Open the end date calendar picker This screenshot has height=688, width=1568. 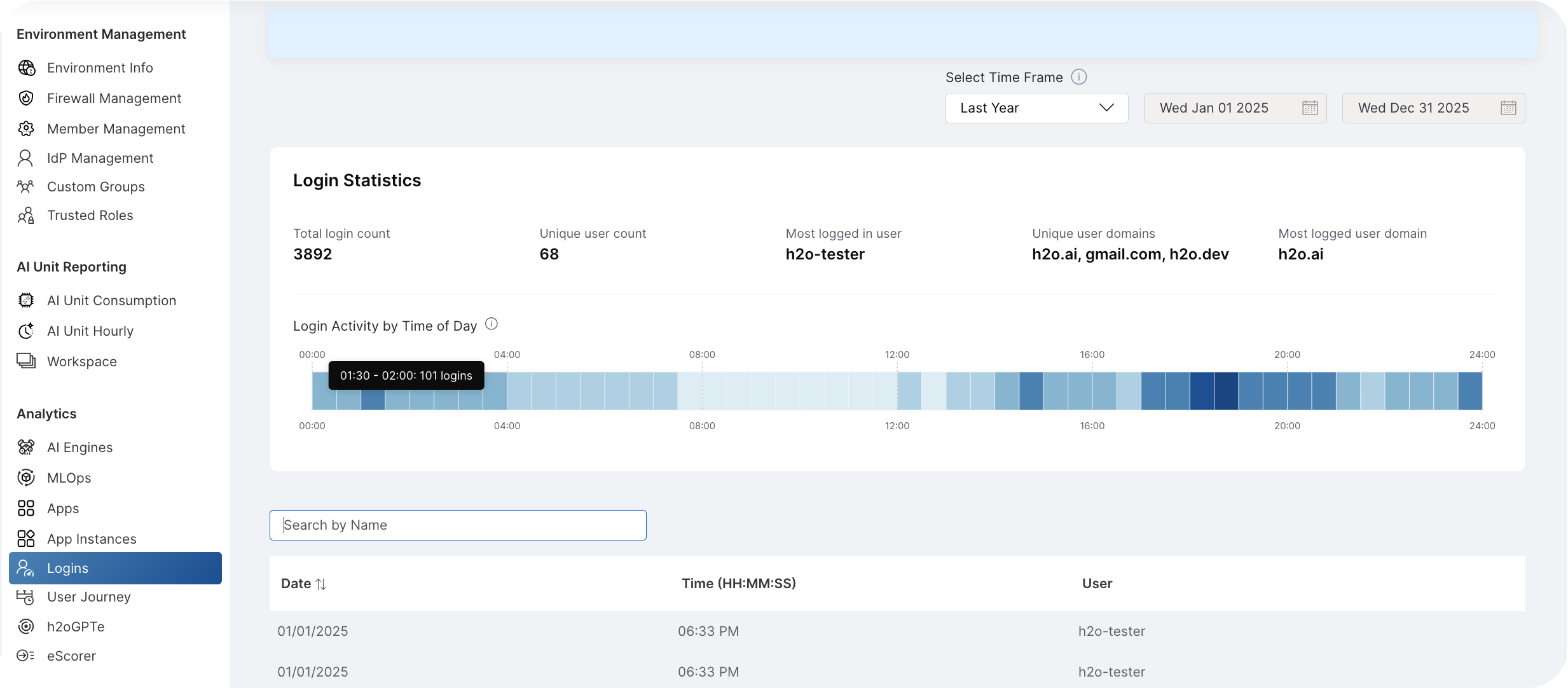point(1510,107)
